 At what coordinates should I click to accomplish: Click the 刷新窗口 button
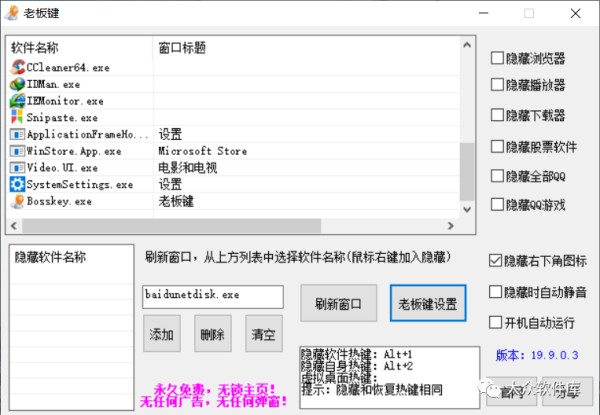click(338, 303)
